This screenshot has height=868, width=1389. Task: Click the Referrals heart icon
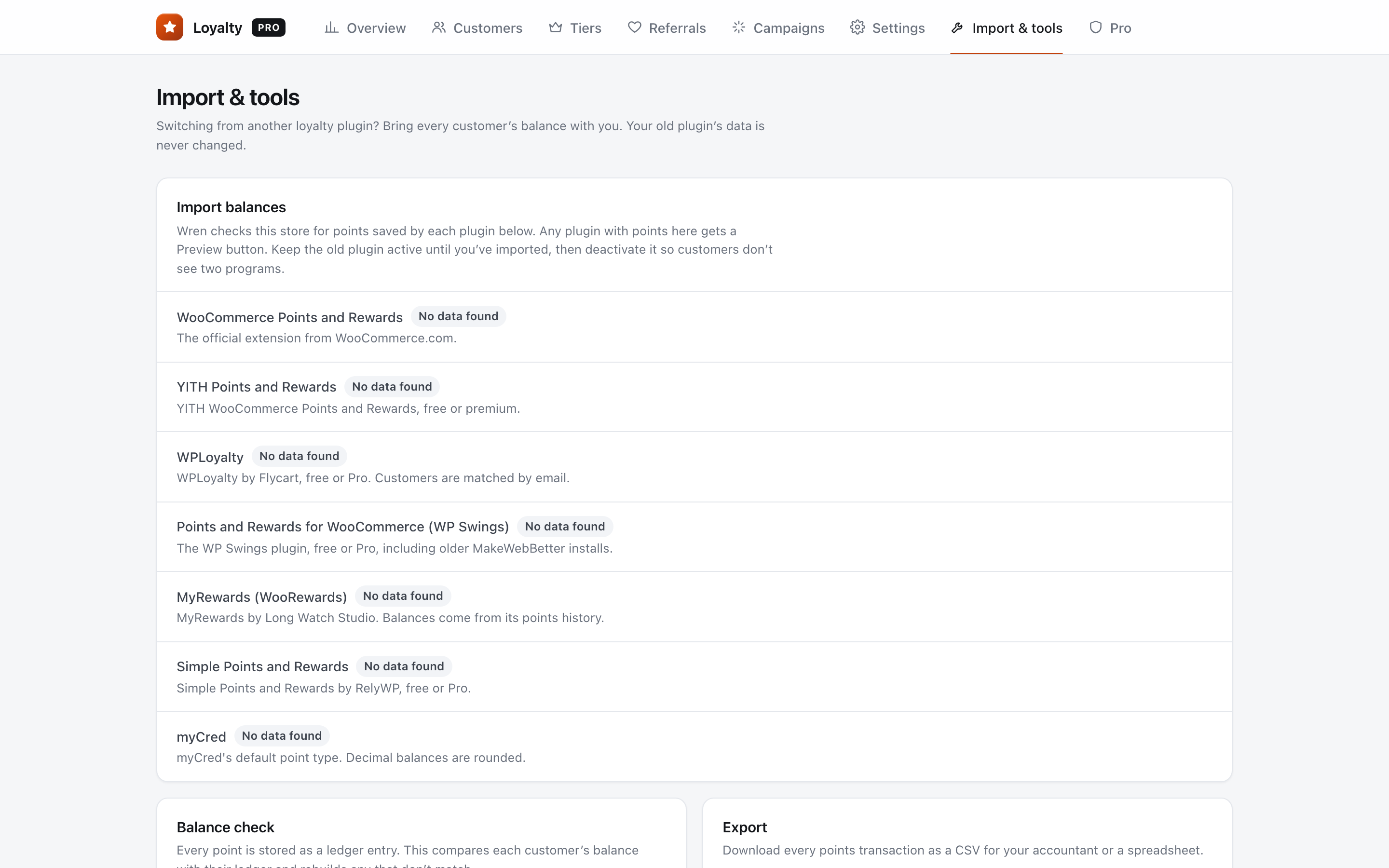pyautogui.click(x=634, y=27)
